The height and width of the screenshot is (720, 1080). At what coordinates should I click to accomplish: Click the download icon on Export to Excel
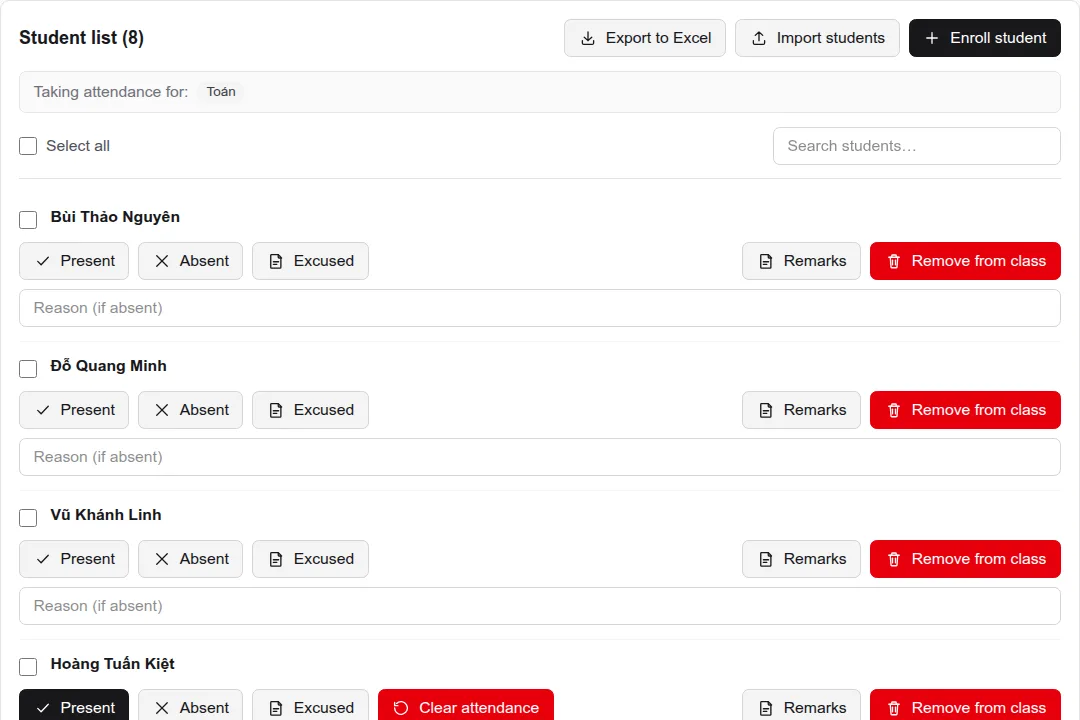point(588,38)
